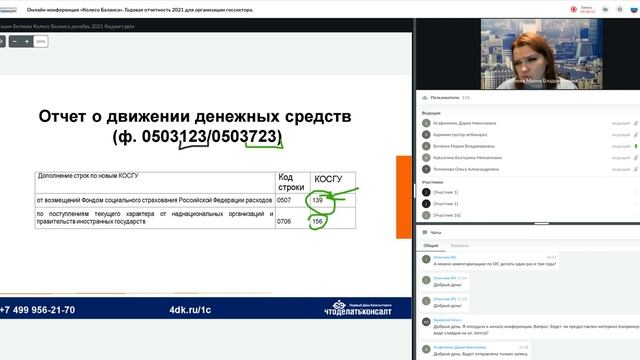Click the red recording indicator icon

573,9
